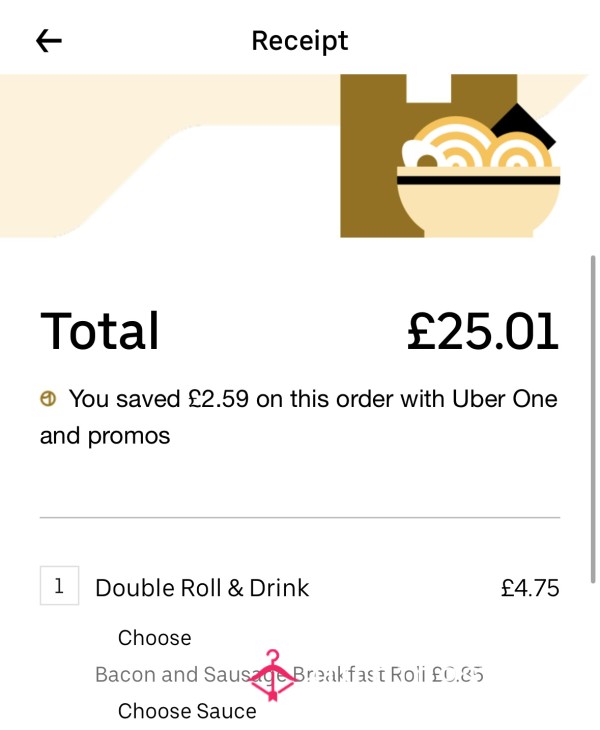Click the vertical scrollbar thumb
Image resolution: width=600 pixels, height=730 pixels.
pyautogui.click(x=593, y=419)
